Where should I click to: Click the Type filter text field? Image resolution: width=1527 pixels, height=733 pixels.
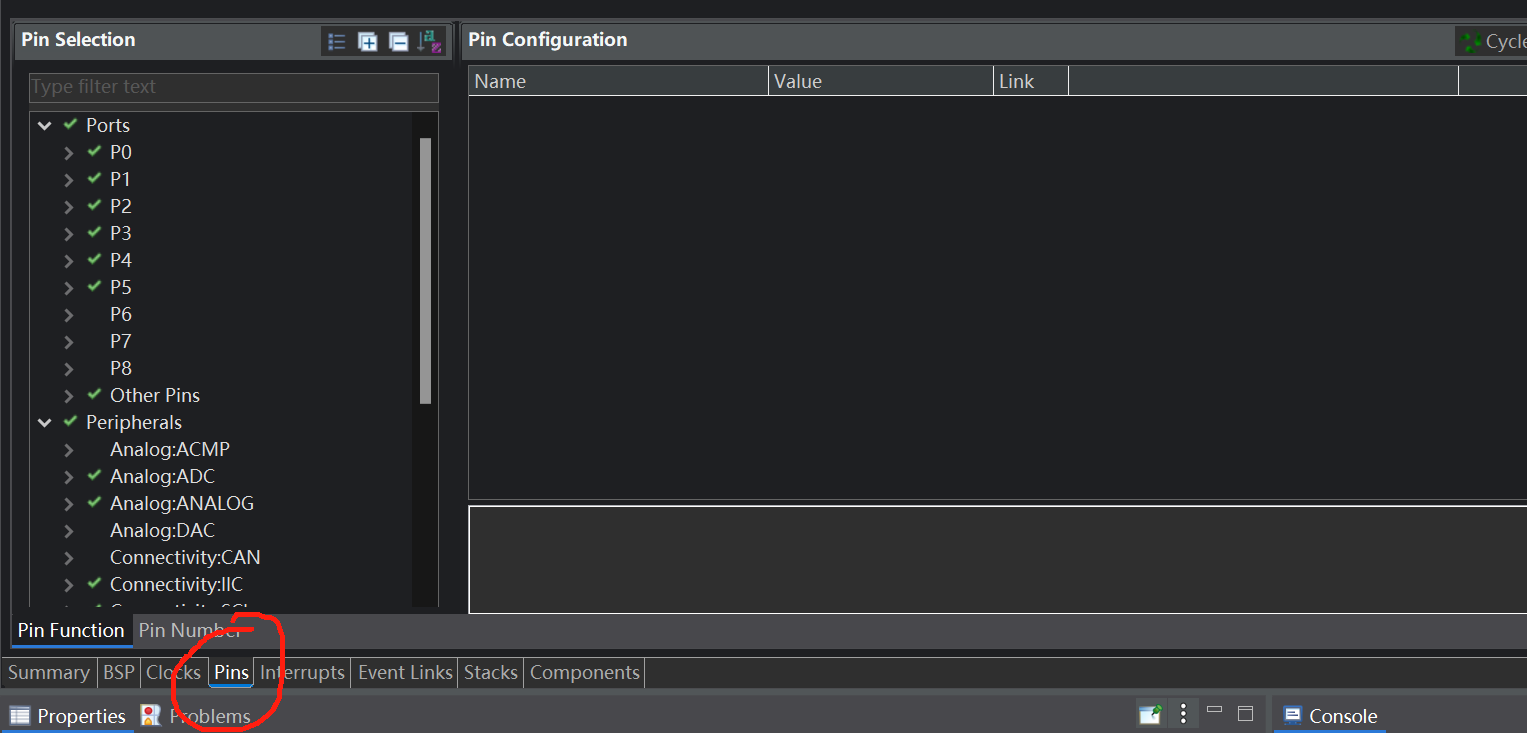click(234, 87)
